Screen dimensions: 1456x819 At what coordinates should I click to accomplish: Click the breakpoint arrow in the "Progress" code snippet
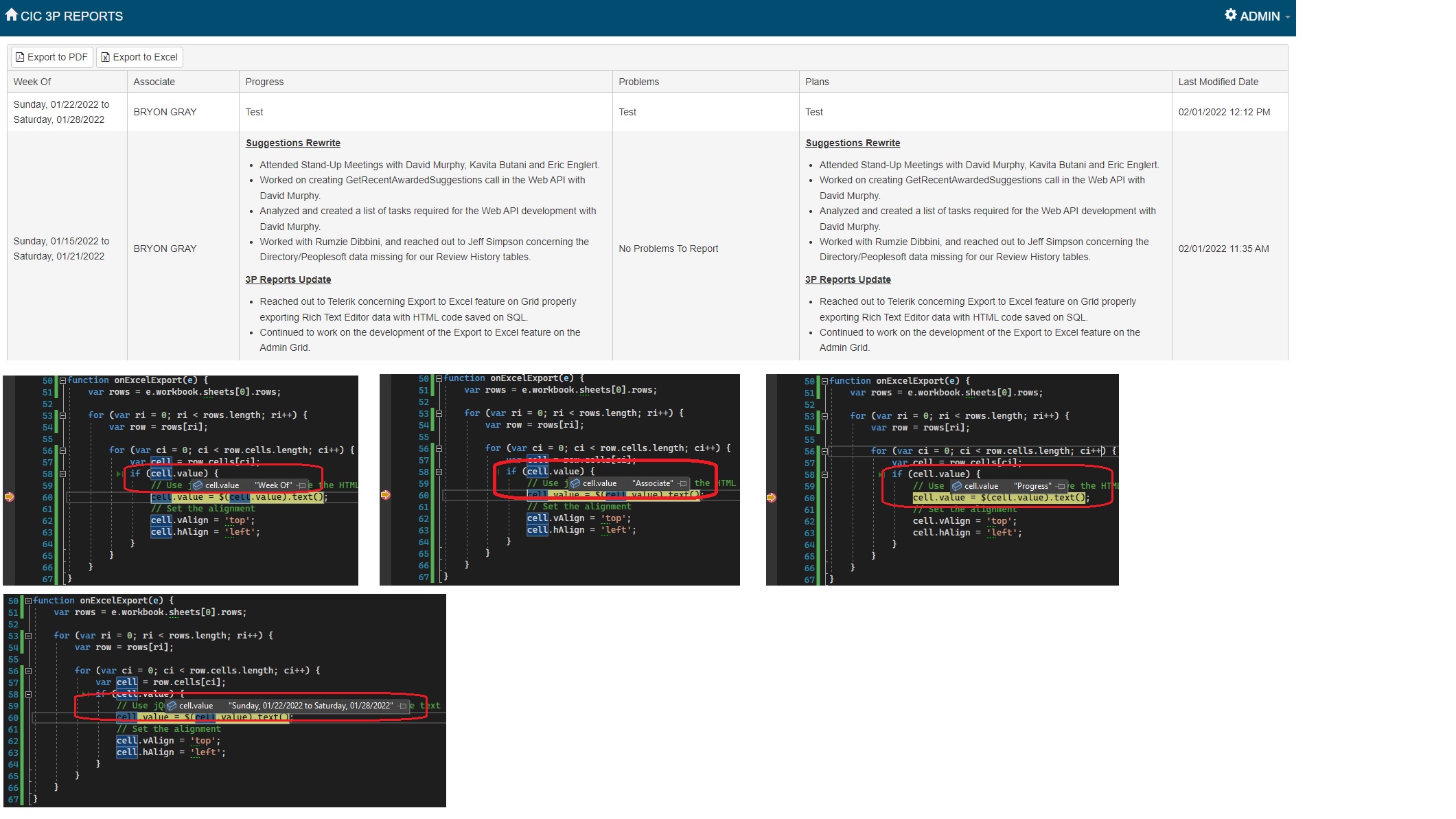coord(772,498)
